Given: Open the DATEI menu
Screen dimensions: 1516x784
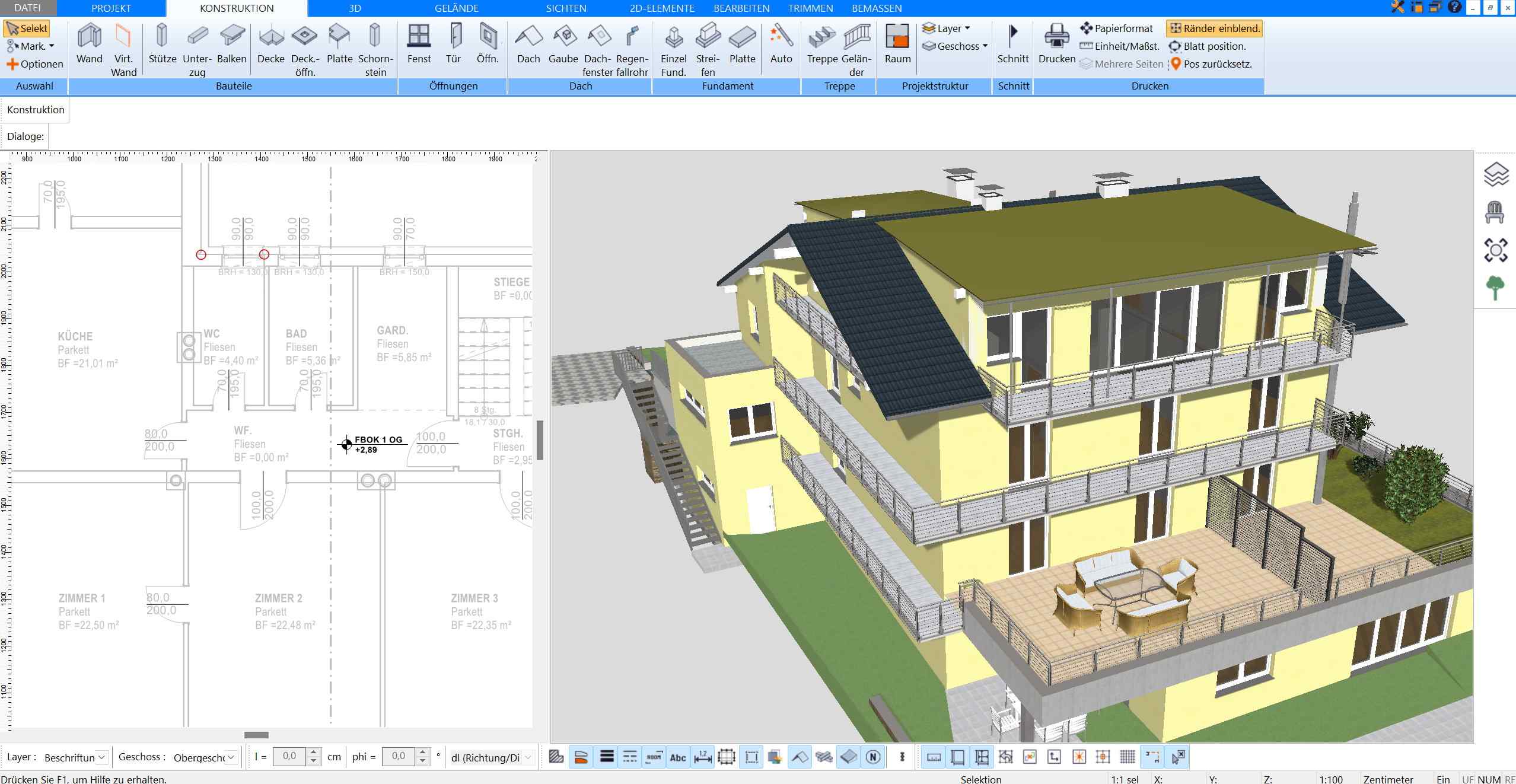Looking at the screenshot, I should coord(28,8).
